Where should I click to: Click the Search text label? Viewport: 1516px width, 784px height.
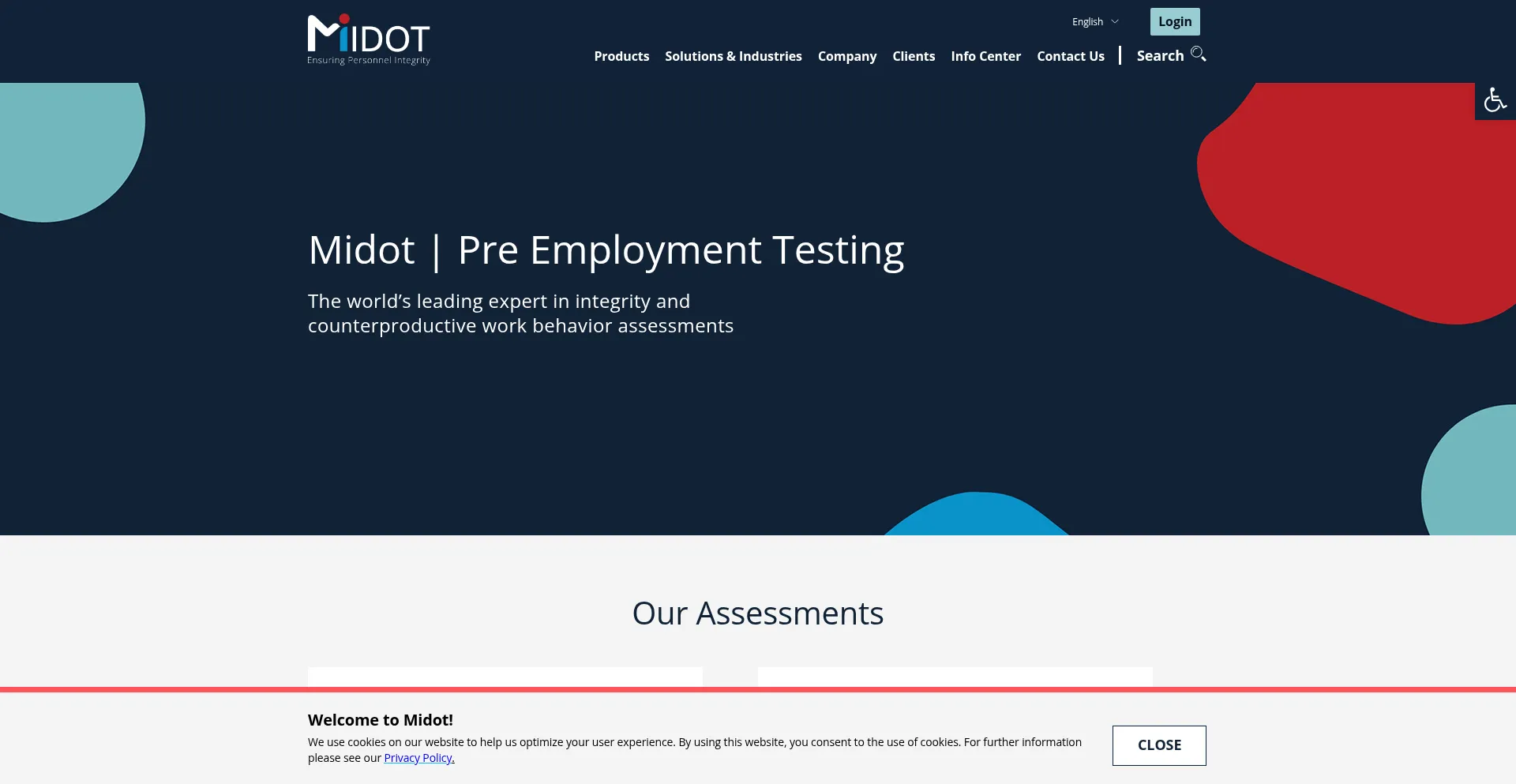click(x=1159, y=56)
